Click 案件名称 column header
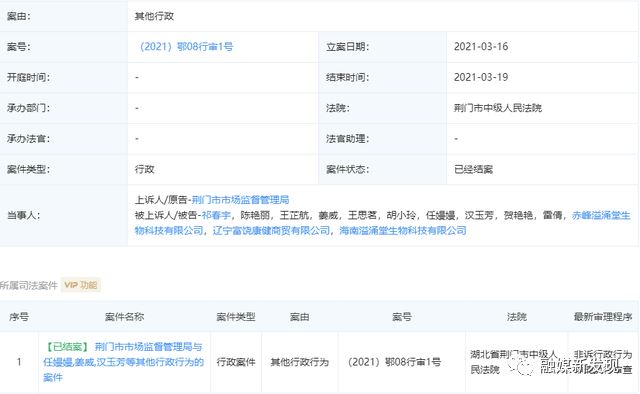The height and width of the screenshot is (394, 640). point(124,317)
